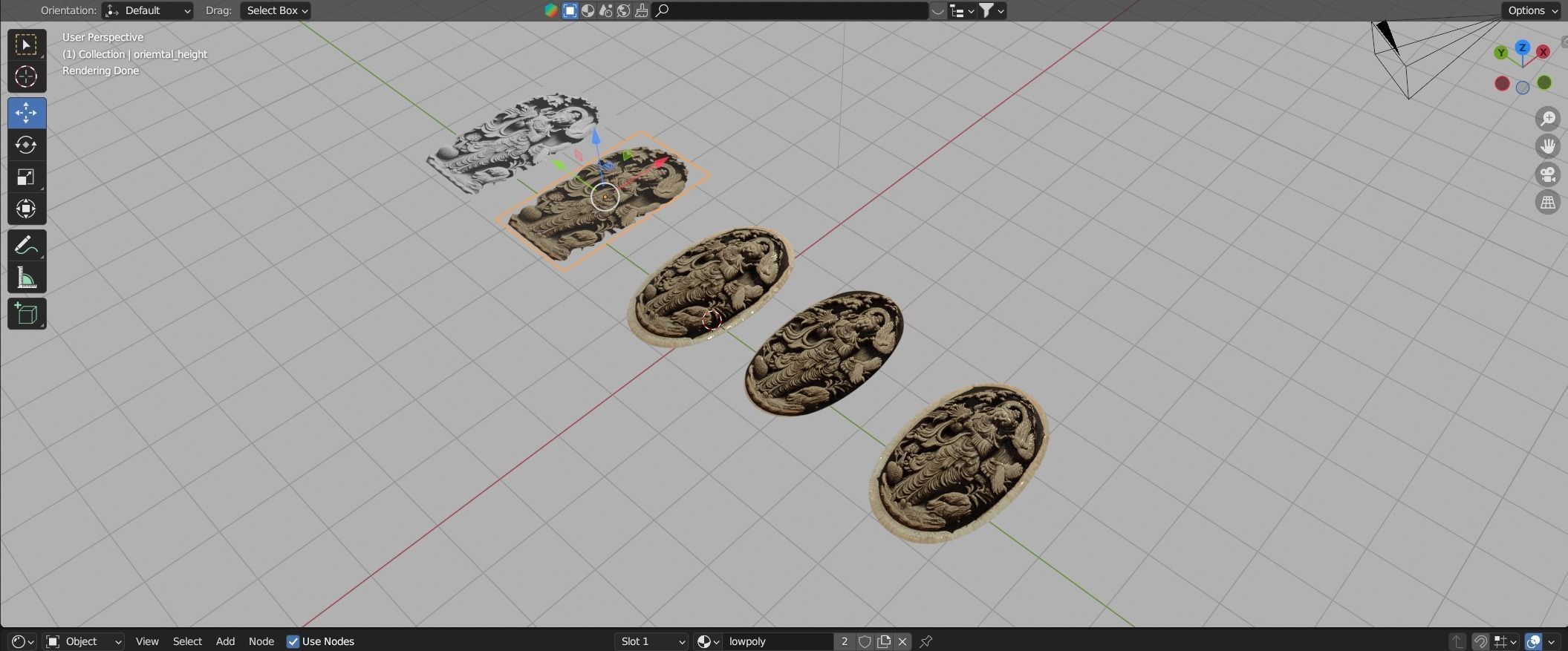Select the Select Box tool
The width and height of the screenshot is (1568, 651).
pos(27,45)
